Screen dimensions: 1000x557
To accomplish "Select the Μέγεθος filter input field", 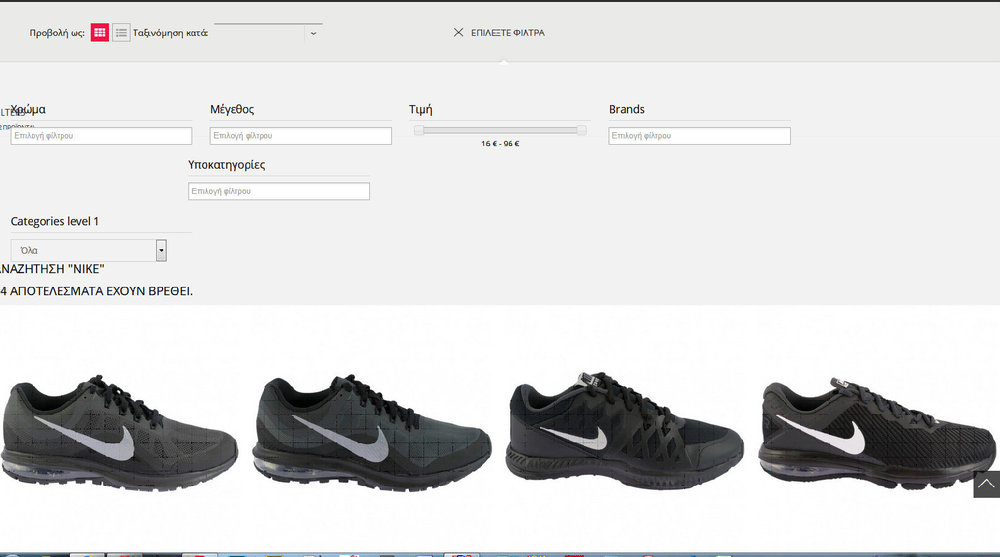I will 300,136.
